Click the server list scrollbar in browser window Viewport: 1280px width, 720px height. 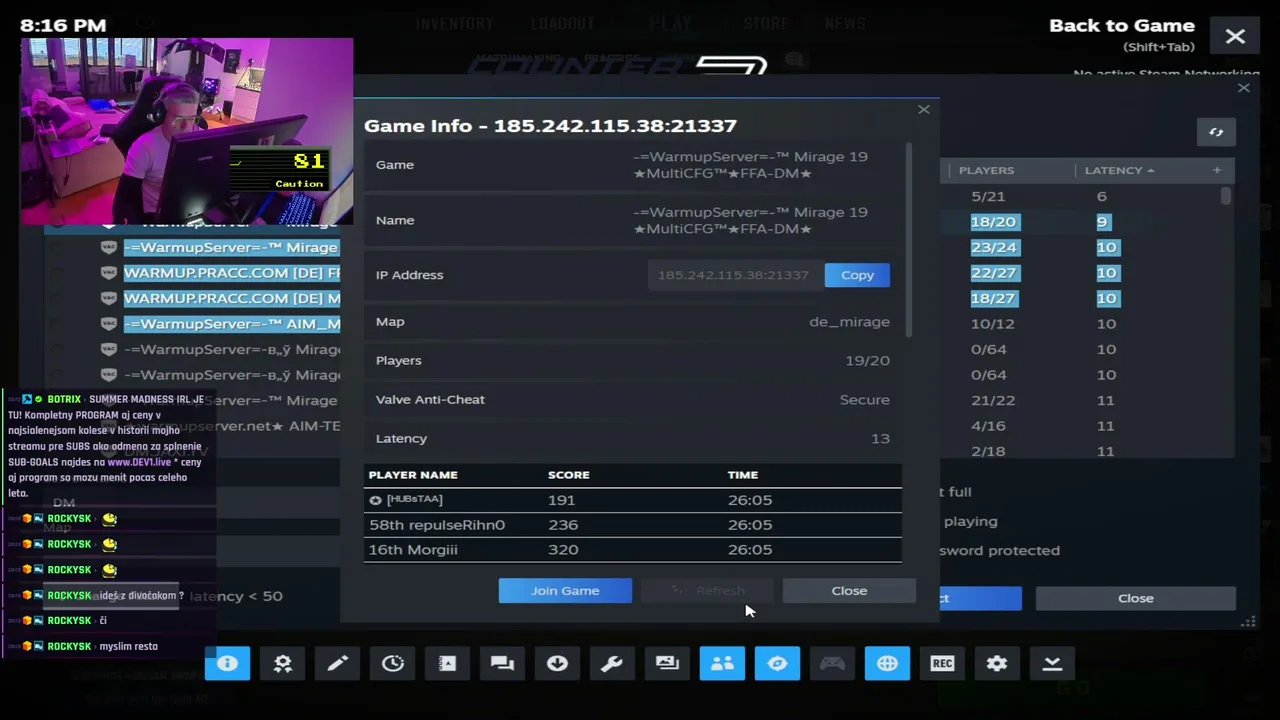pyautogui.click(x=1226, y=196)
